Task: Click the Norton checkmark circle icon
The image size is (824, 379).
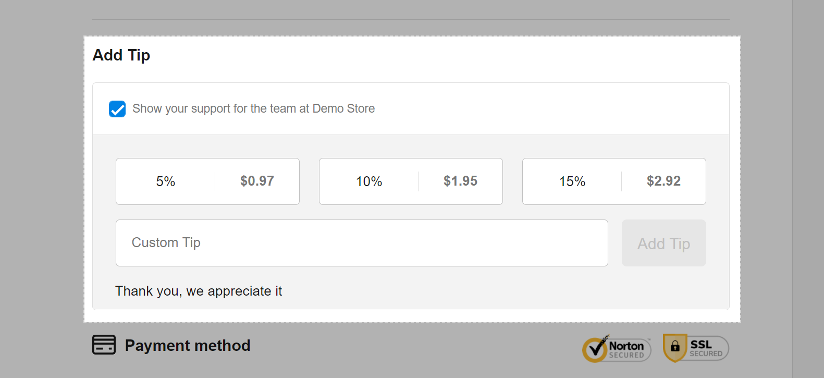Action: (595, 349)
